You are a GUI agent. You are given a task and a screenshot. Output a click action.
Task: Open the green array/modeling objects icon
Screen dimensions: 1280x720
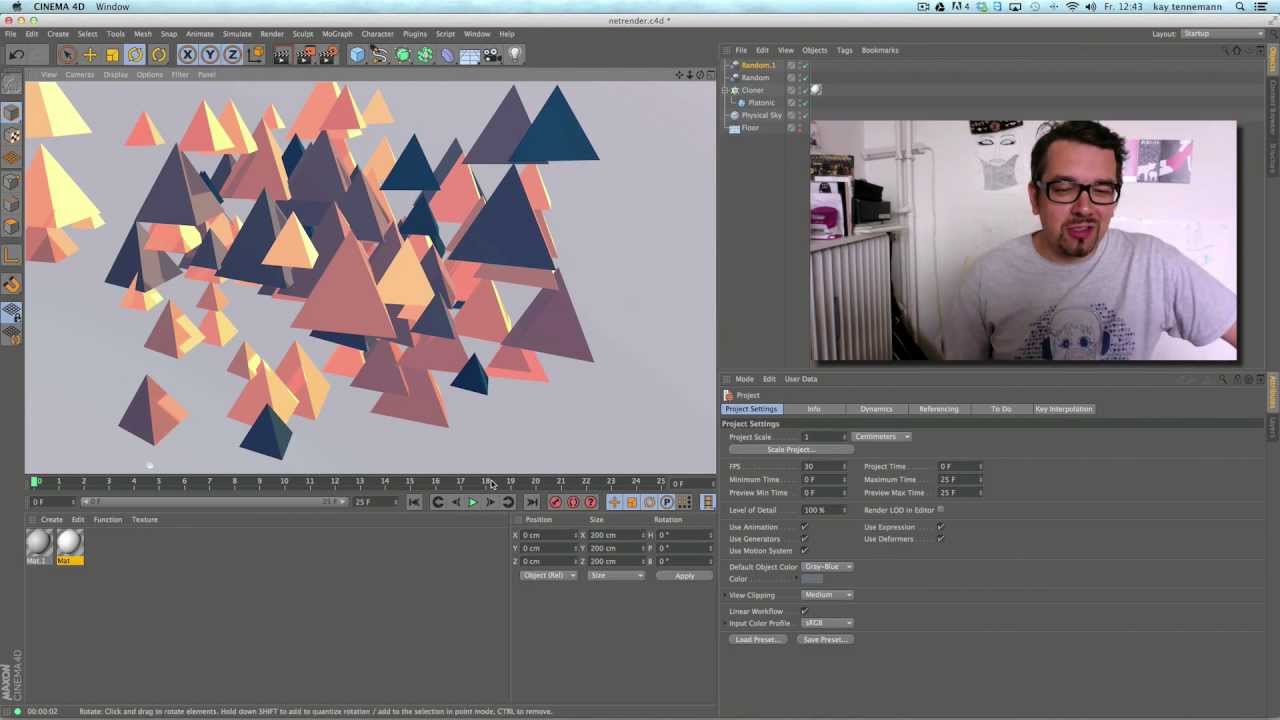[x=425, y=55]
